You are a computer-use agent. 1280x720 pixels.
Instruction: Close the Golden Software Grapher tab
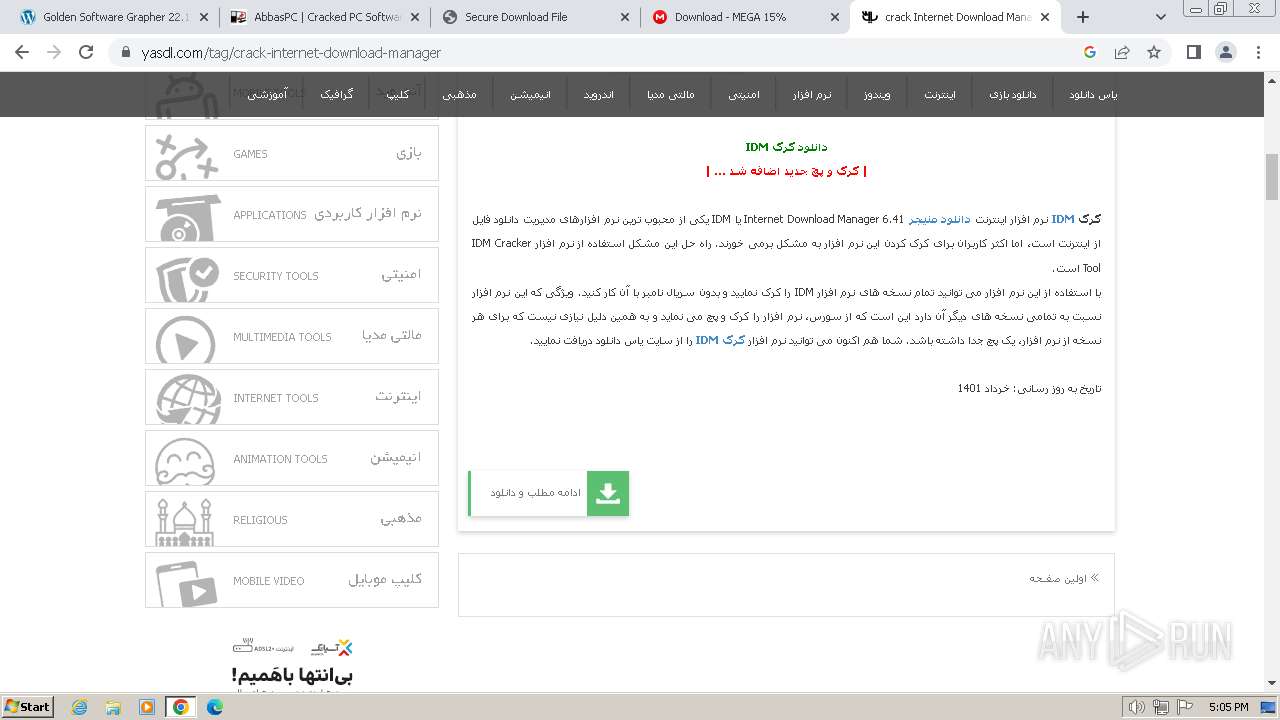204,17
